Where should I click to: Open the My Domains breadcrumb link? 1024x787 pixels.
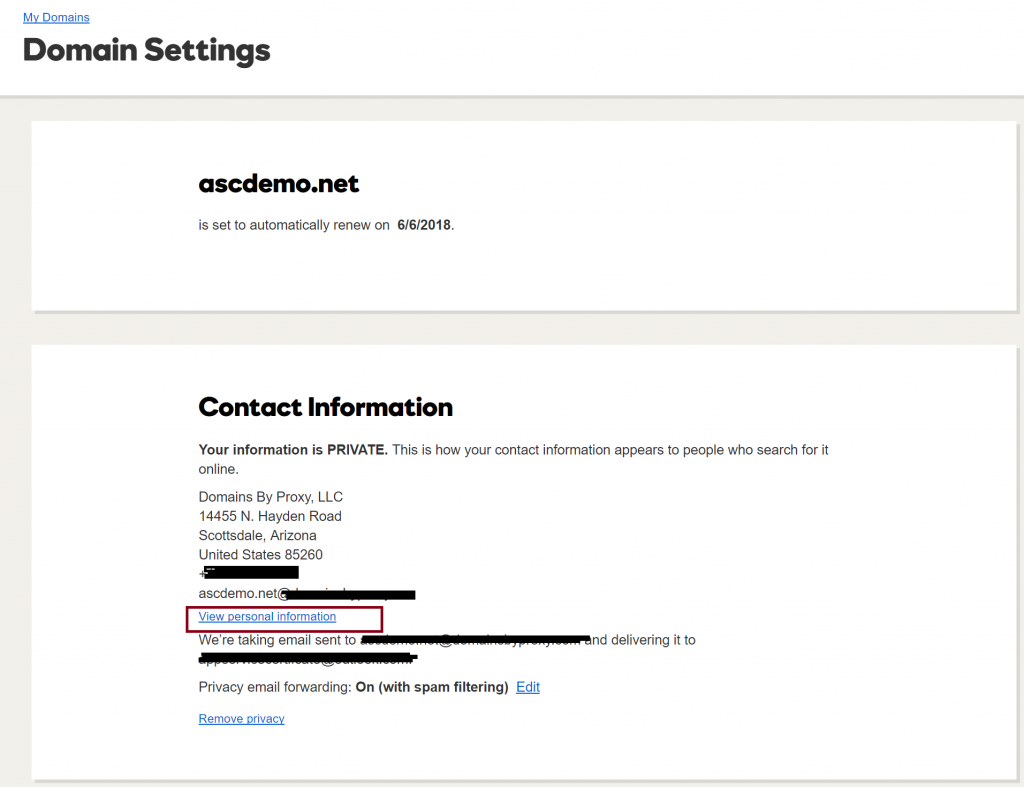tap(56, 18)
